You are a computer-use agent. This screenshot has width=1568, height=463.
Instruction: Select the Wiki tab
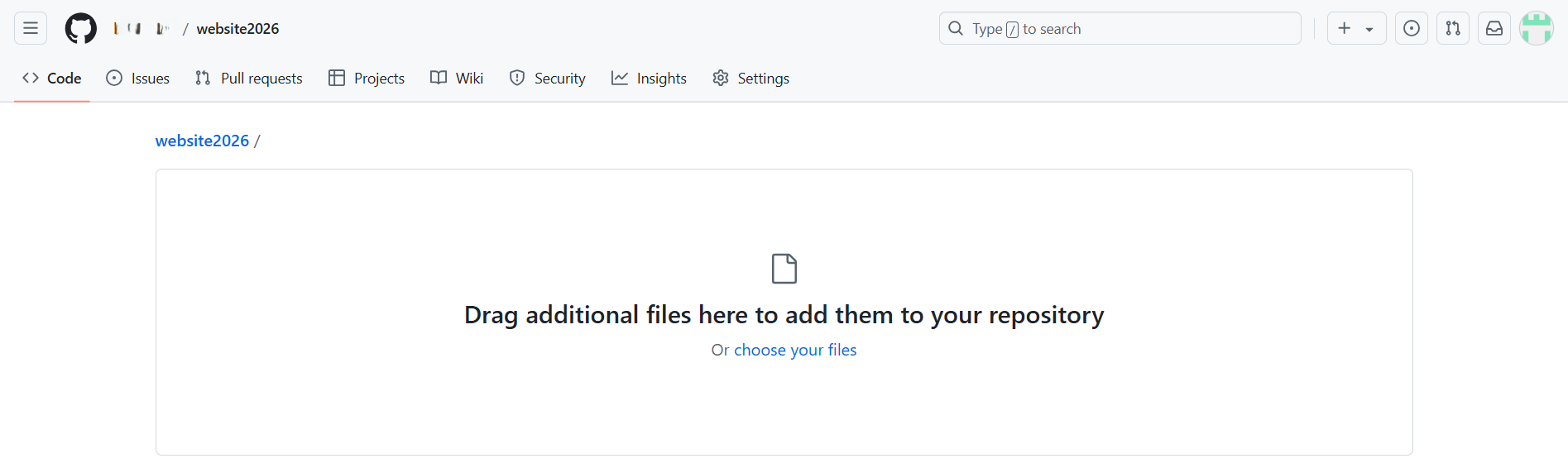(457, 78)
